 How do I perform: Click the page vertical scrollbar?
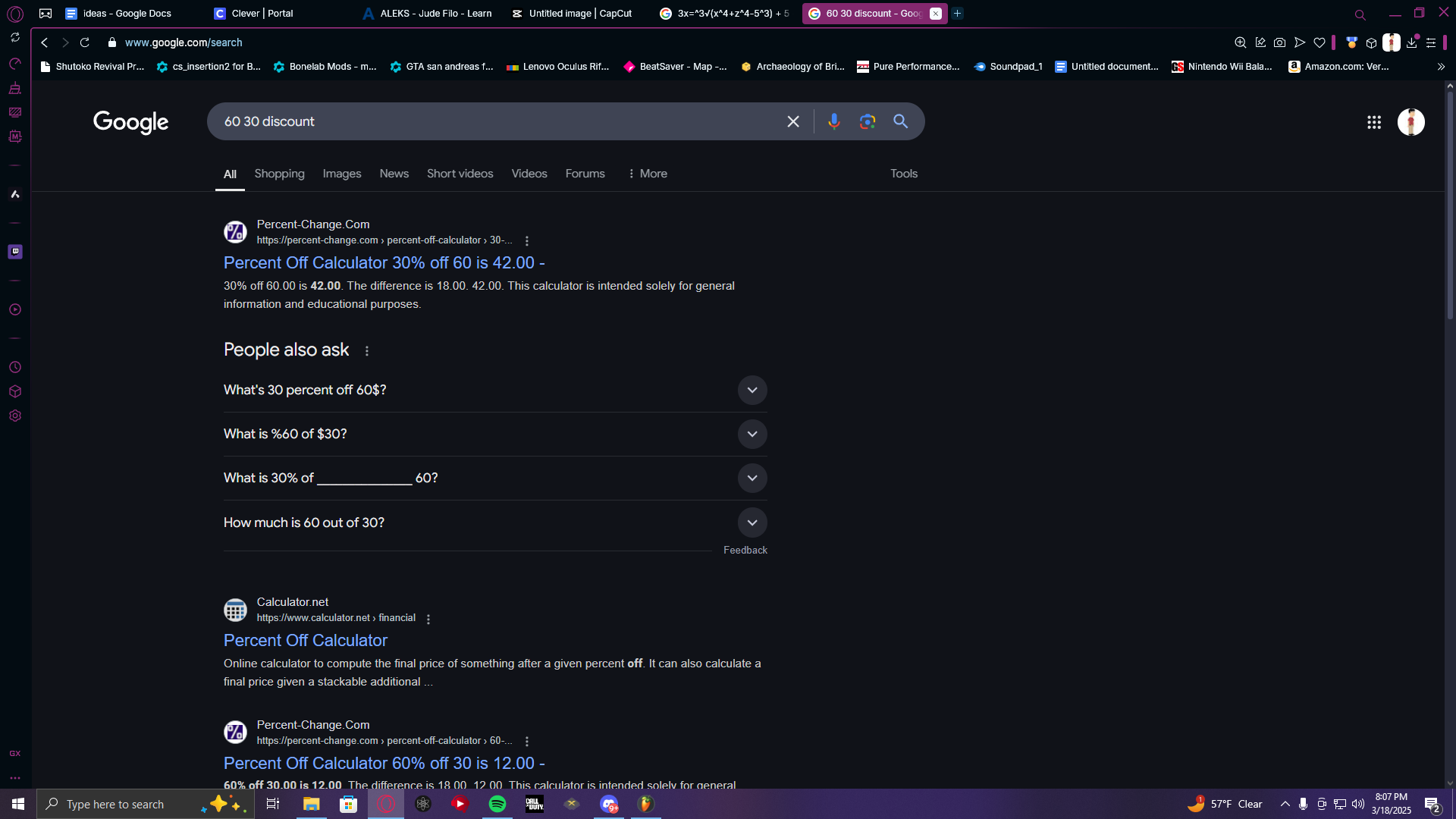pos(1450,205)
